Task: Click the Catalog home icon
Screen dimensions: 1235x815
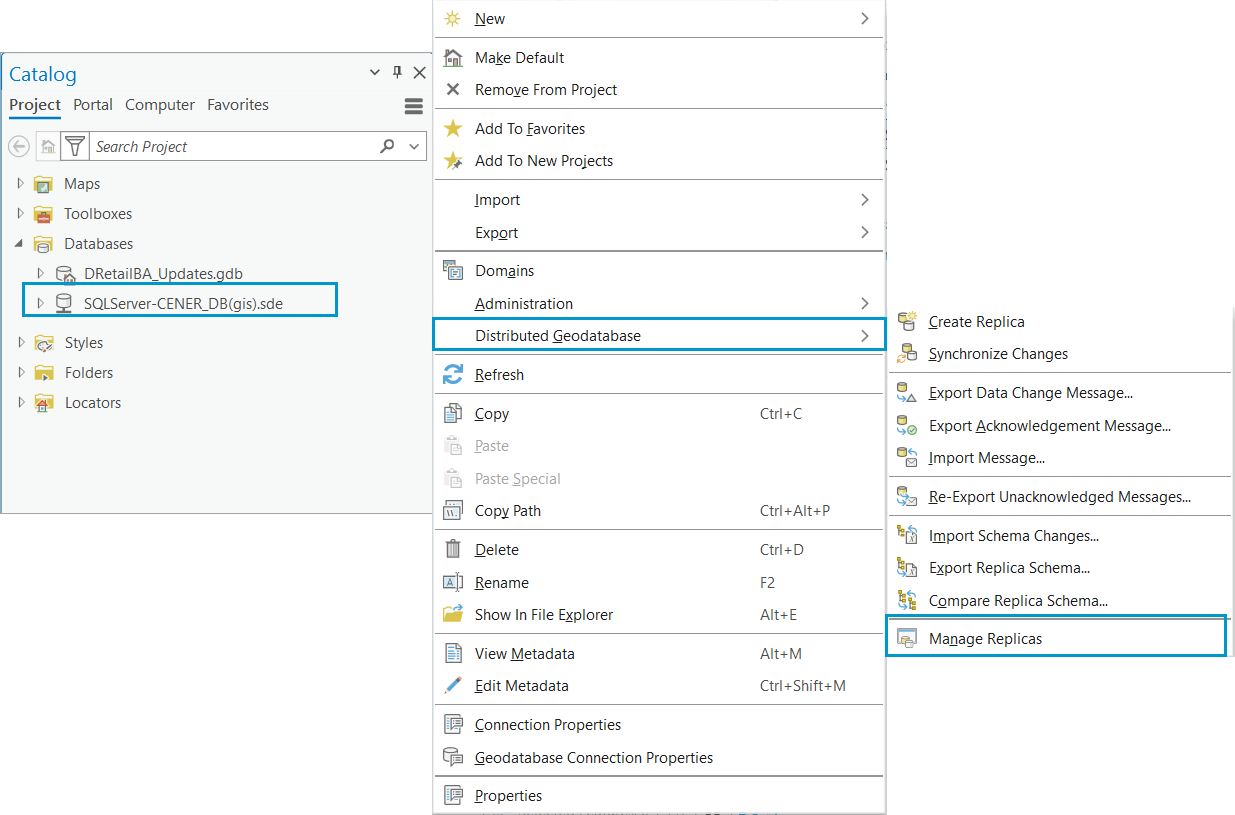Action: pos(48,146)
